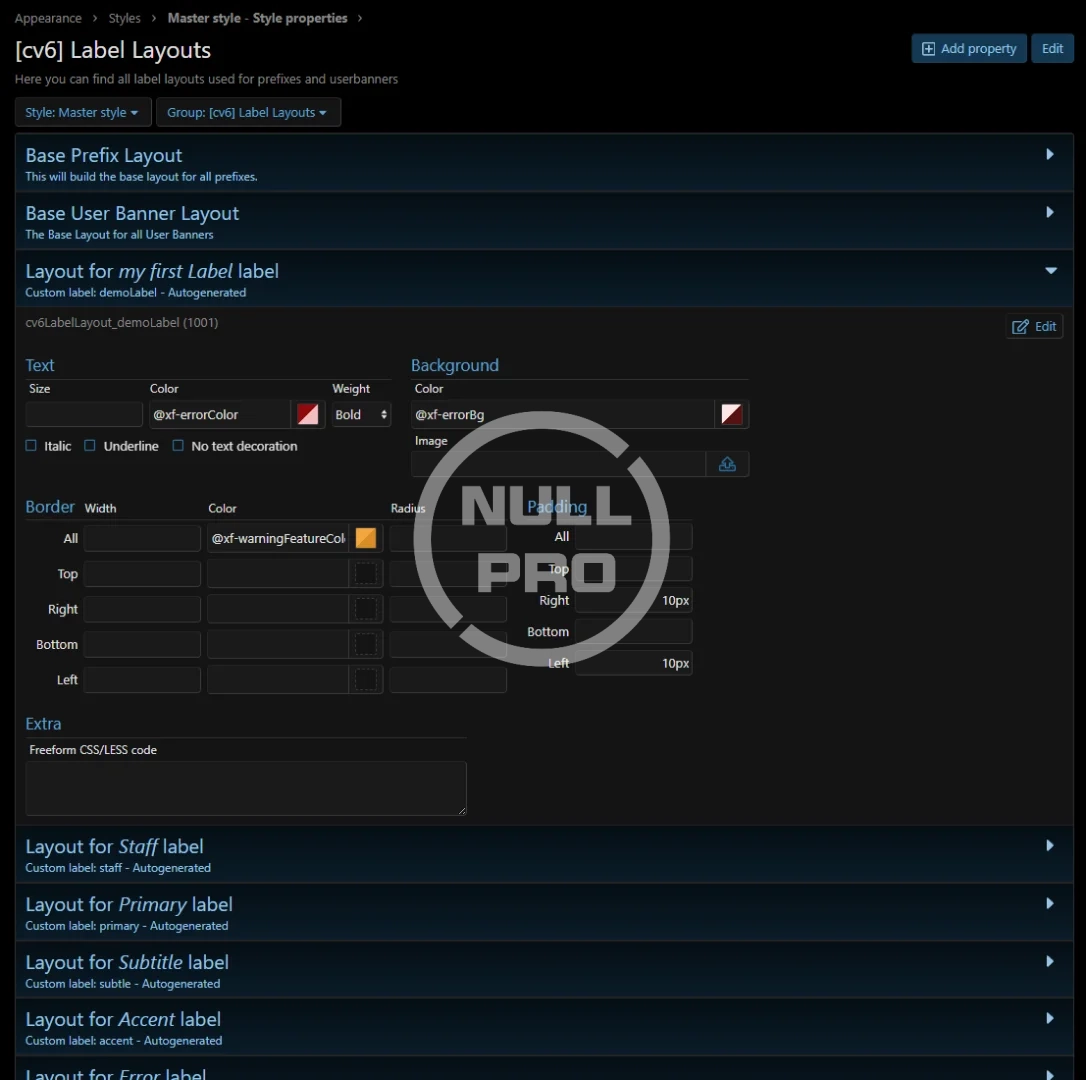
Task: Open the text color picker swatch
Action: point(308,414)
